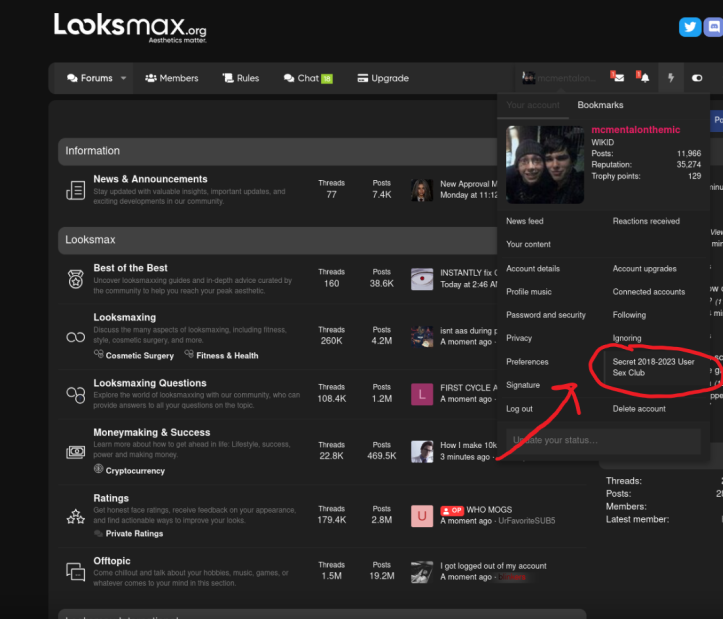Click the Looksmaxing Questions forum icon
The image size is (723, 619).
[76, 394]
